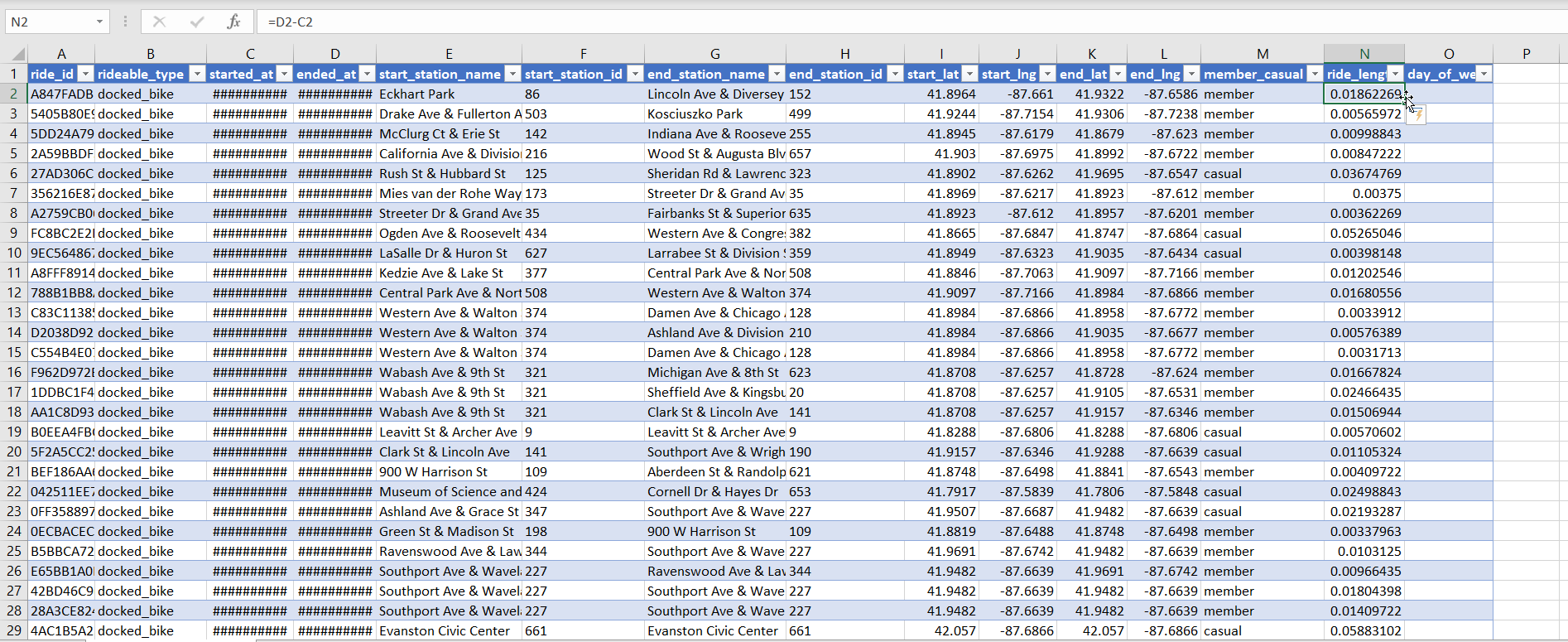The image size is (1568, 642).
Task: Select row 29 header
Action: point(14,630)
